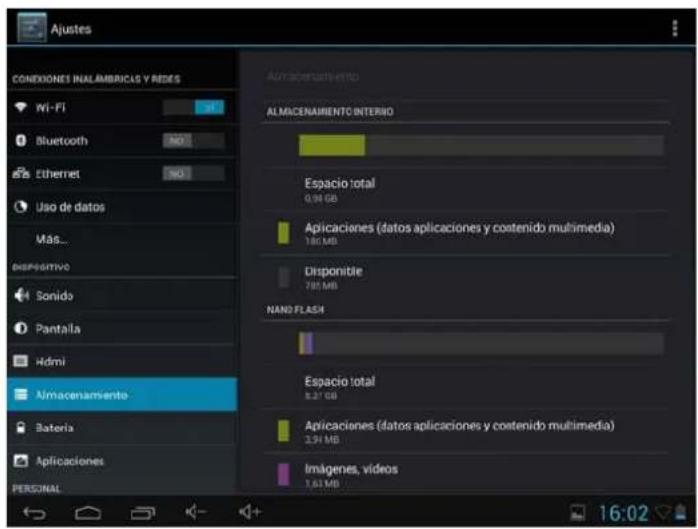Click the Almacenamiento storage icon
Image resolution: width=698 pixels, height=529 pixels.
click(x=20, y=395)
